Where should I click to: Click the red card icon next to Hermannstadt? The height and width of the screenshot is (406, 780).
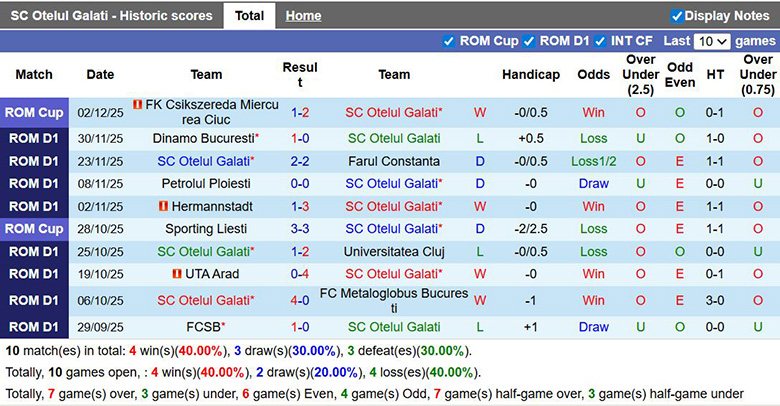[162, 206]
